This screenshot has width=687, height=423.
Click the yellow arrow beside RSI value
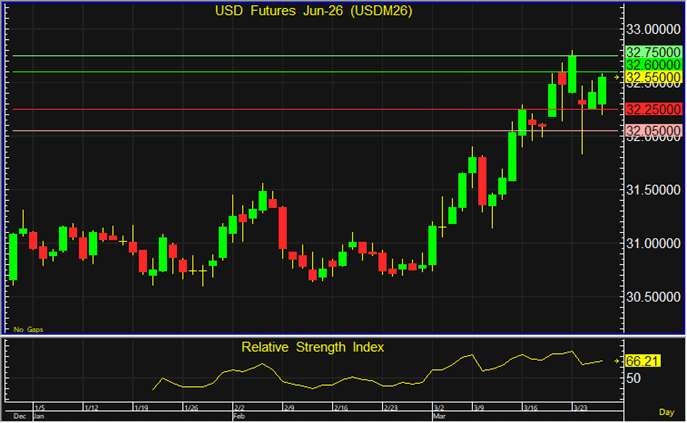point(617,360)
